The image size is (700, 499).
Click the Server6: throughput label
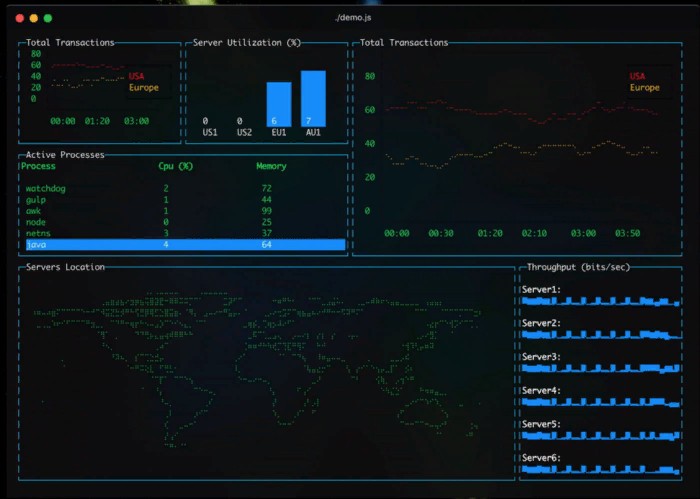541,457
